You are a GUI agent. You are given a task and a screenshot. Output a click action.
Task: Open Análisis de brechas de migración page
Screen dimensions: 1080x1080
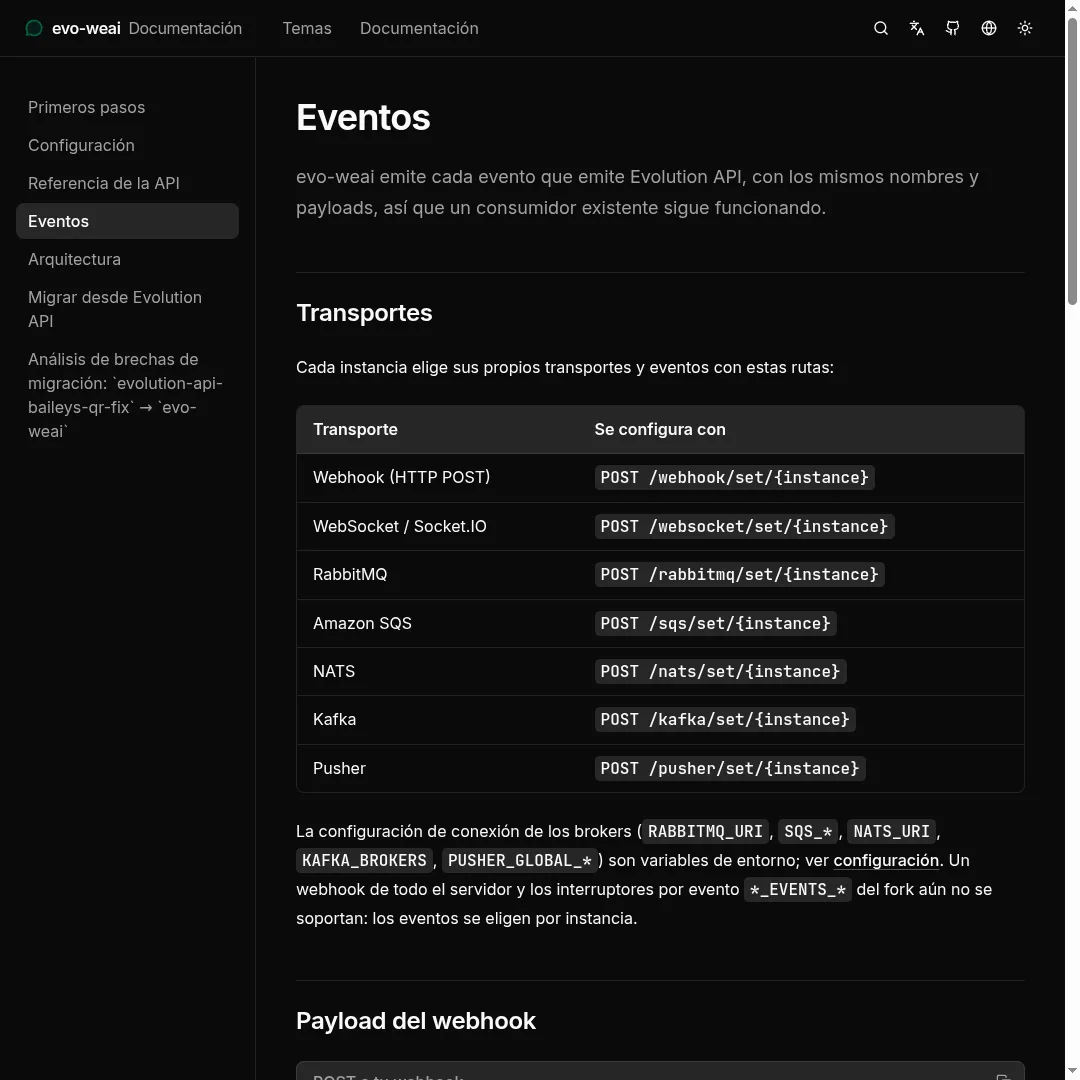point(127,395)
